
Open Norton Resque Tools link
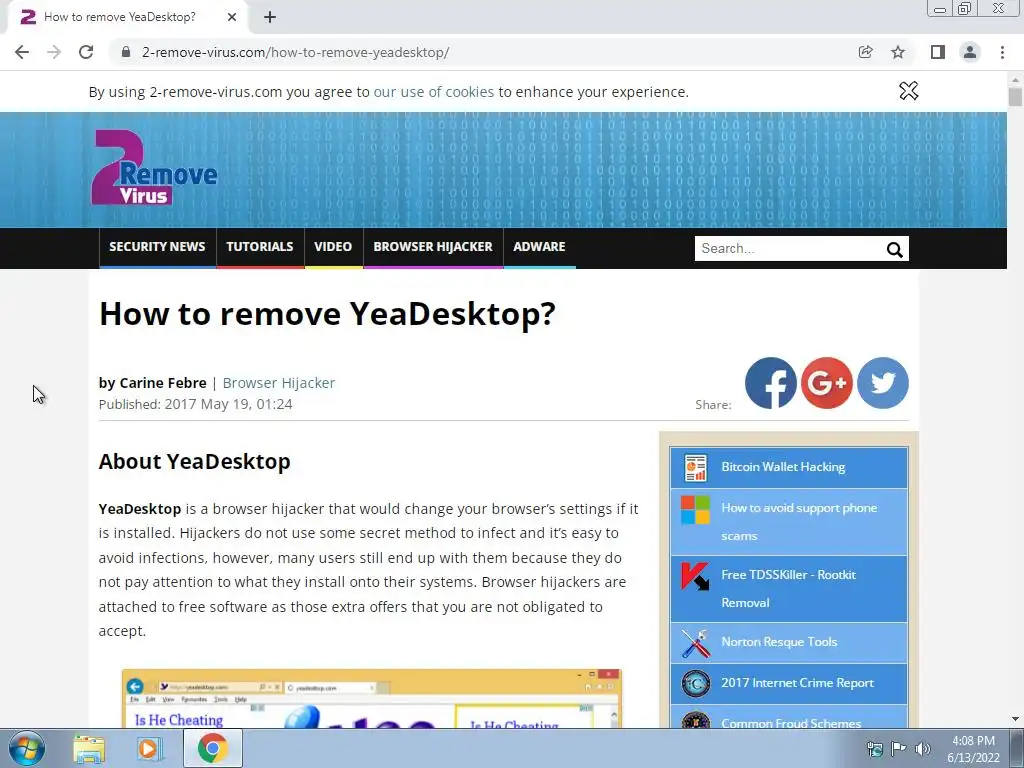click(779, 642)
